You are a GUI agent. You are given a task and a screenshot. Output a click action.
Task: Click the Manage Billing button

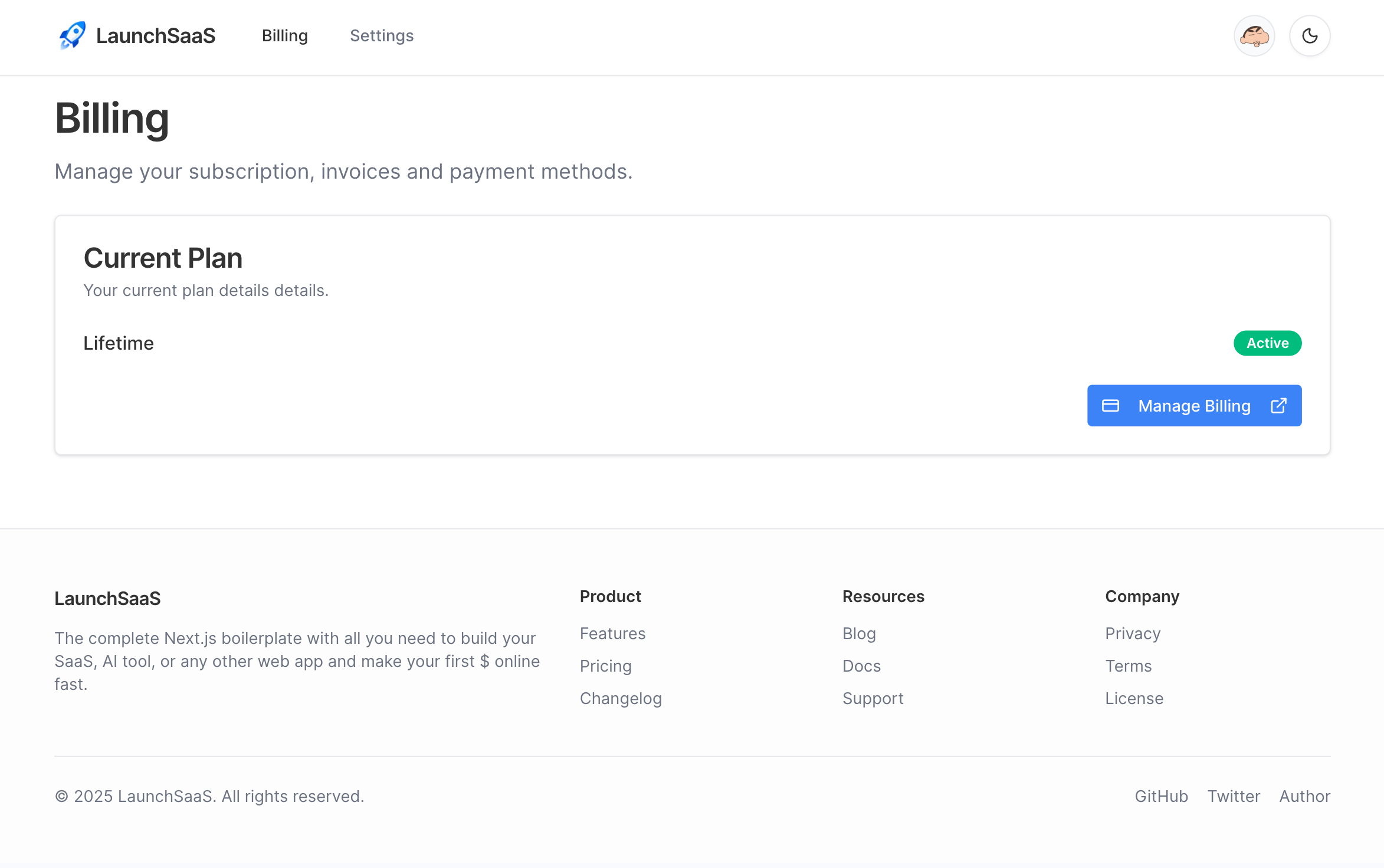coord(1194,406)
